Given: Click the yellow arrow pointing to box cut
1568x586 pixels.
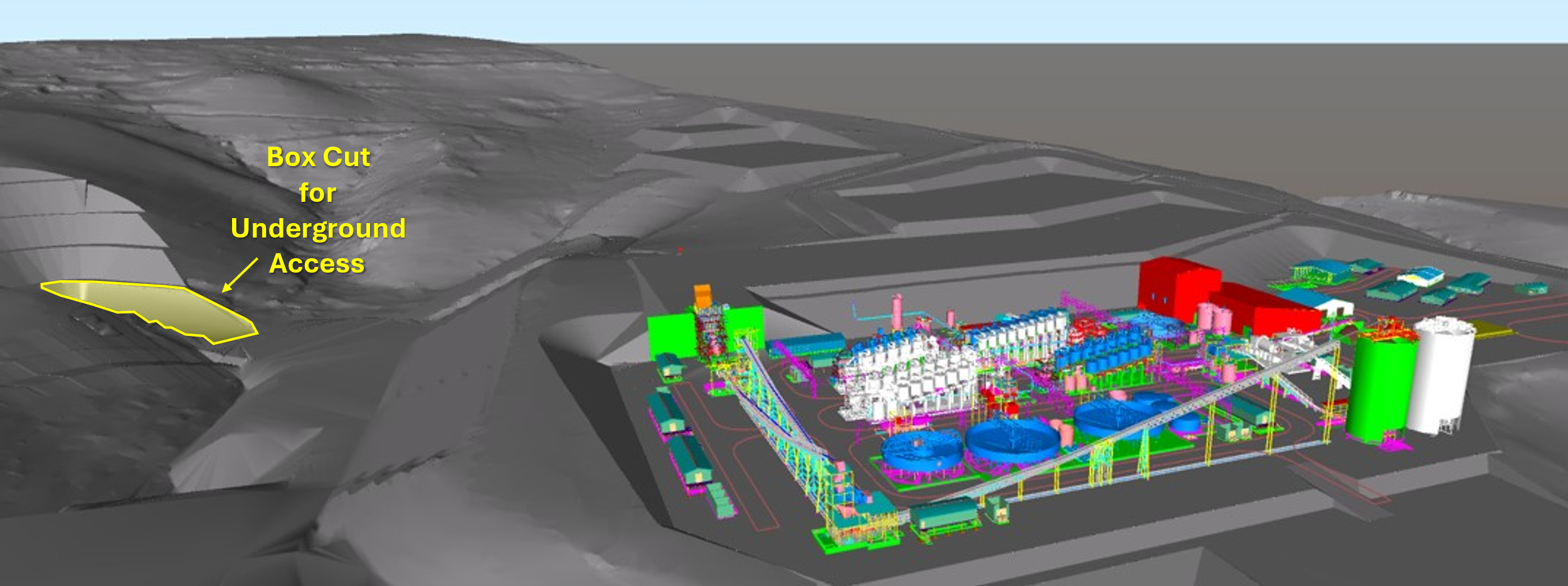Looking at the screenshot, I should (240, 275).
